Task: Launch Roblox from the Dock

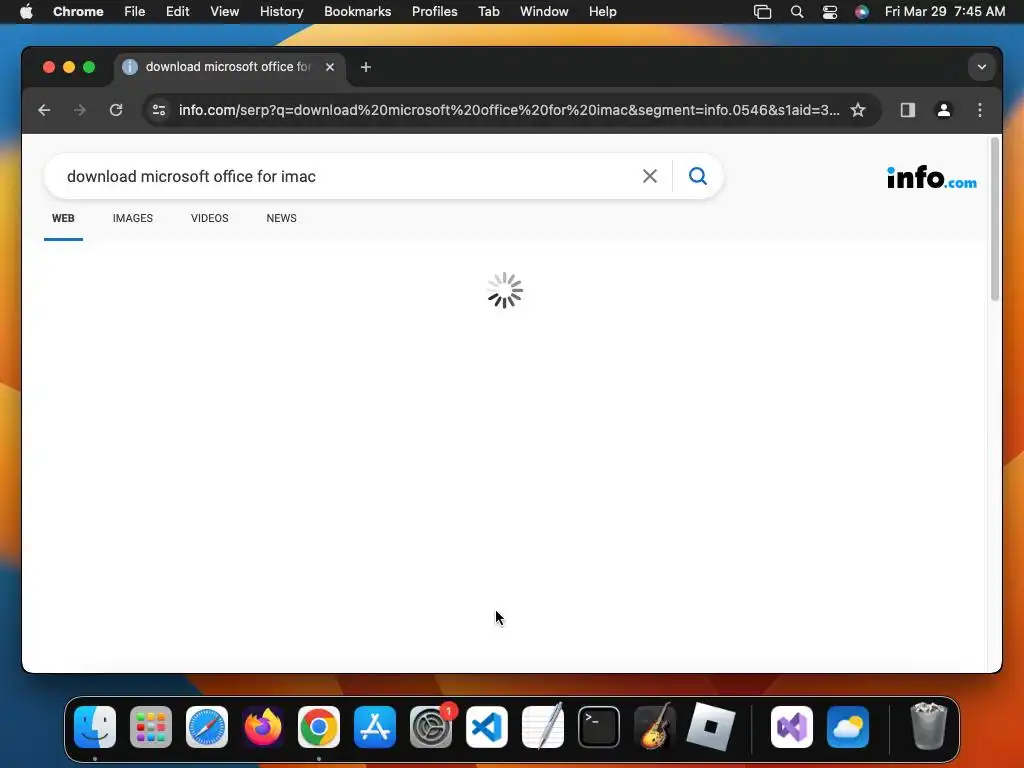Action: point(711,727)
